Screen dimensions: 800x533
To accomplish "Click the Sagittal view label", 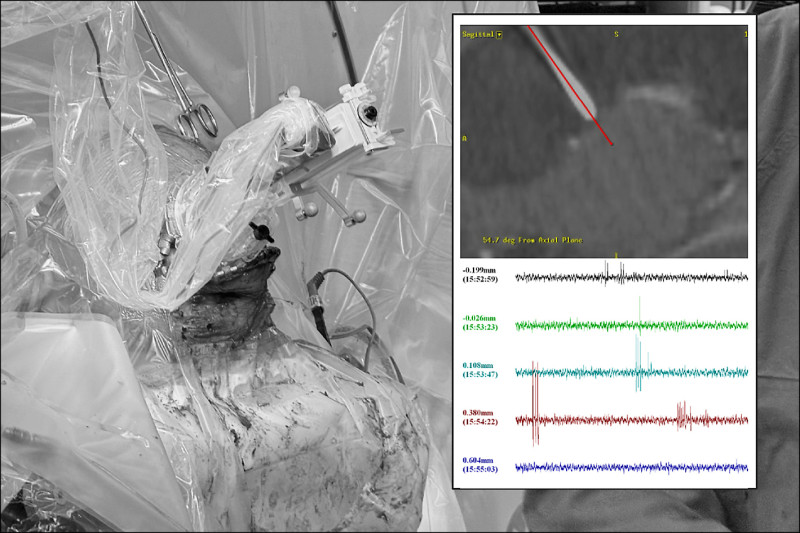I will [478, 35].
